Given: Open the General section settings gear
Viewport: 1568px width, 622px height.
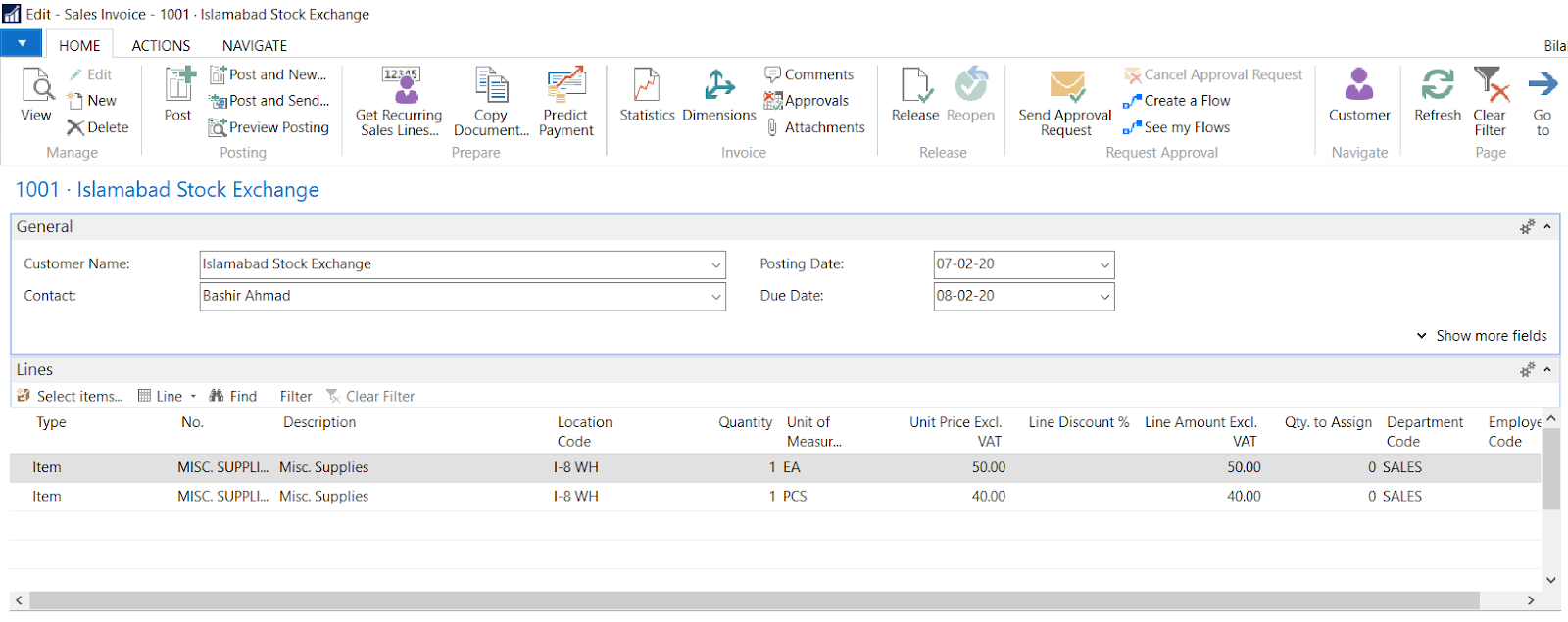Looking at the screenshot, I should pos(1527,227).
